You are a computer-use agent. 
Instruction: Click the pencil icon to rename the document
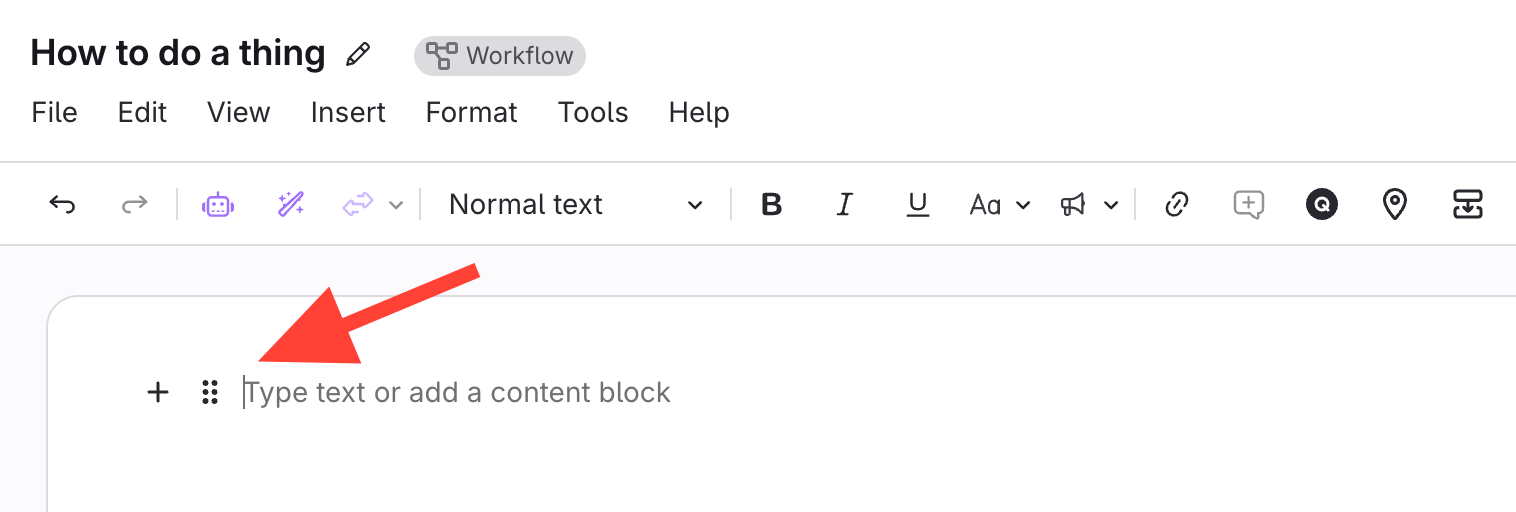[x=357, y=55]
